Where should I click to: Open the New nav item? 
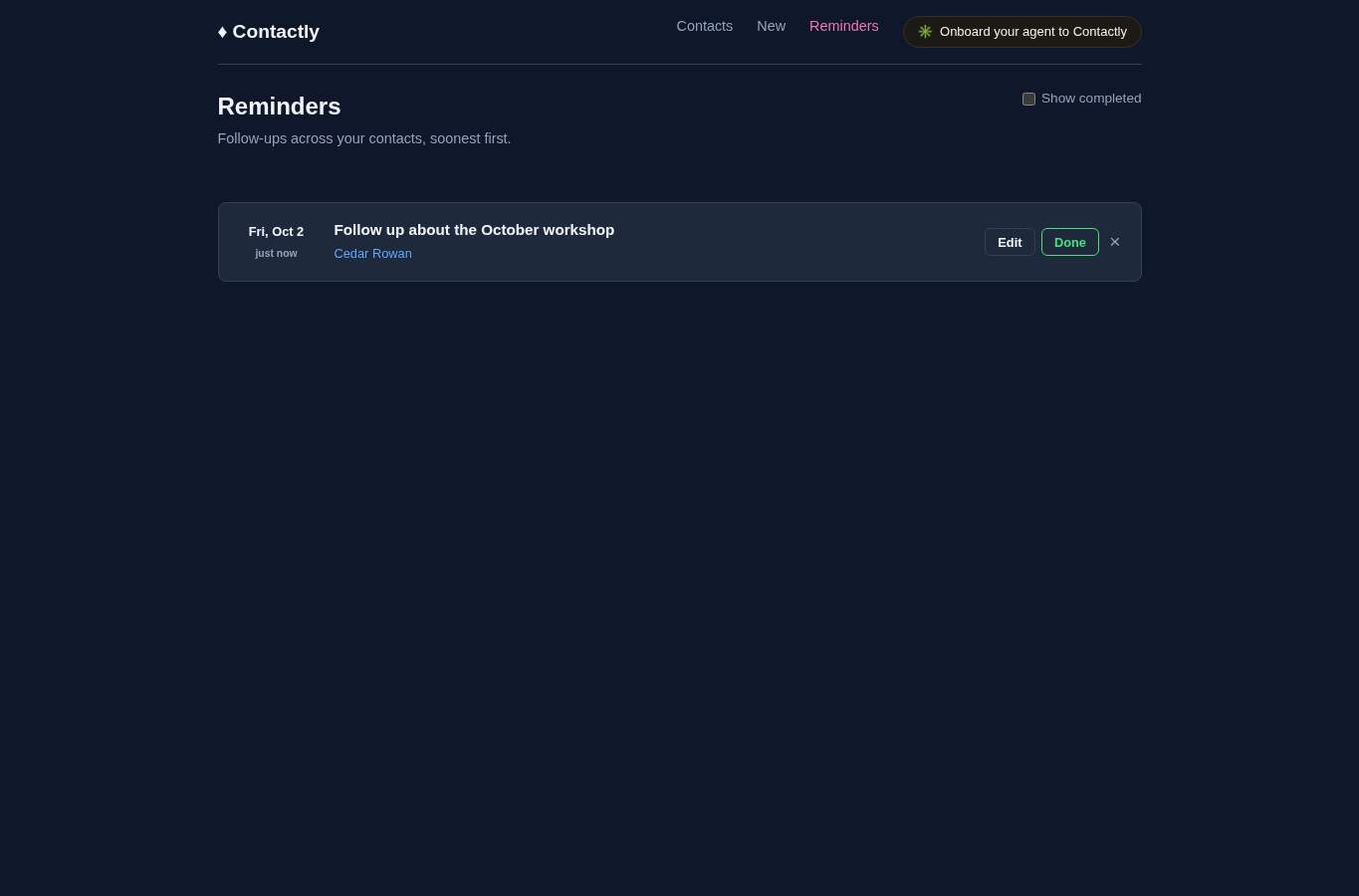tap(771, 26)
